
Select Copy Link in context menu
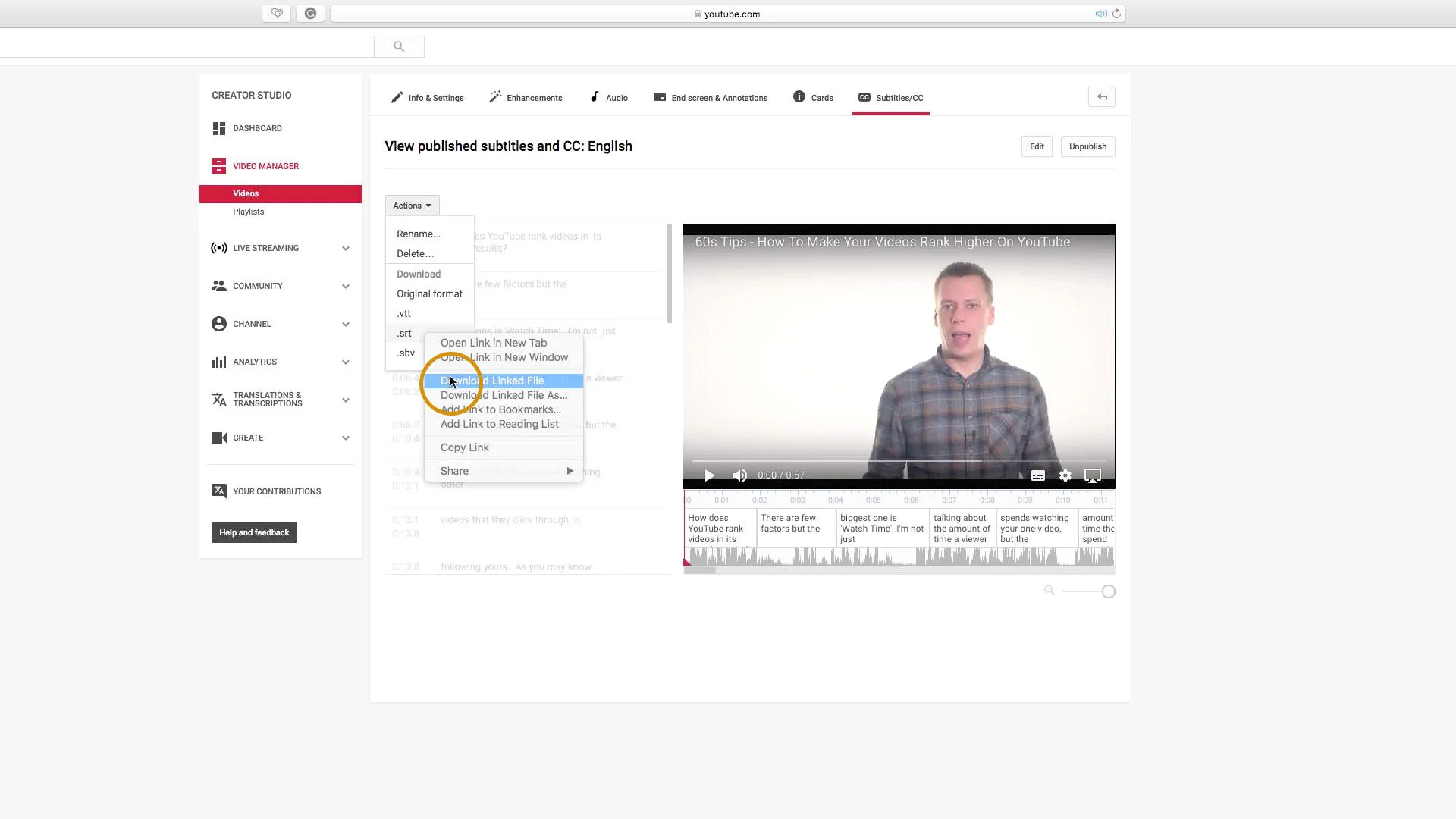pos(464,447)
